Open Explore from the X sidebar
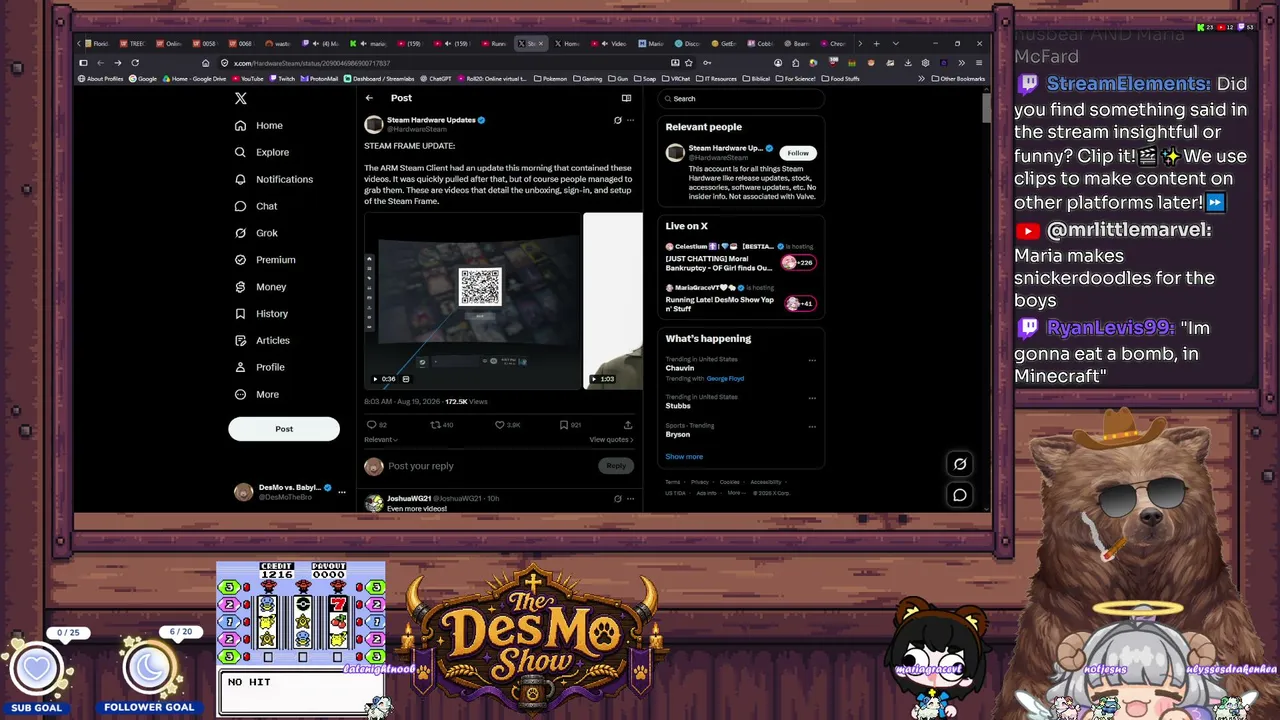Screen dimensions: 1280x720 pyautogui.click(x=262, y=152)
